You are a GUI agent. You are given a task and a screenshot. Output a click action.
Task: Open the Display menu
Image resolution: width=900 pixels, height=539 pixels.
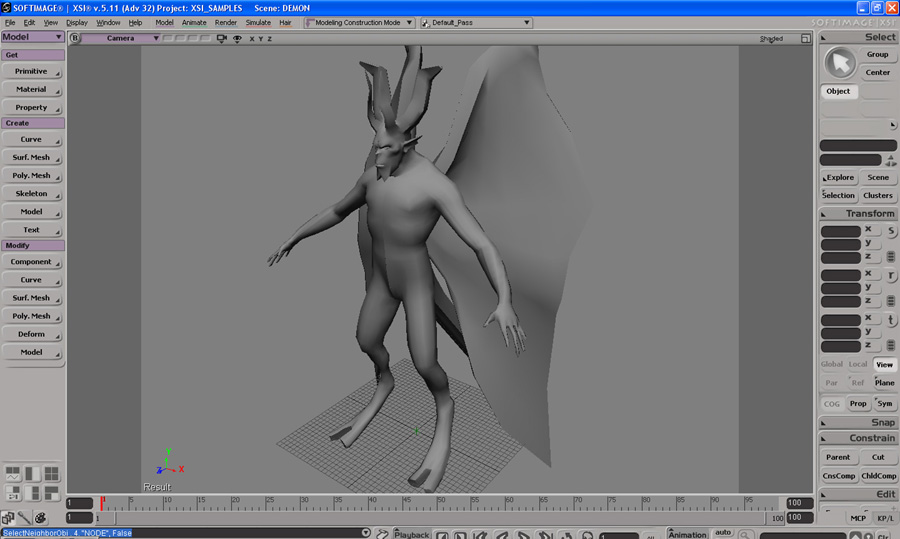[x=77, y=22]
